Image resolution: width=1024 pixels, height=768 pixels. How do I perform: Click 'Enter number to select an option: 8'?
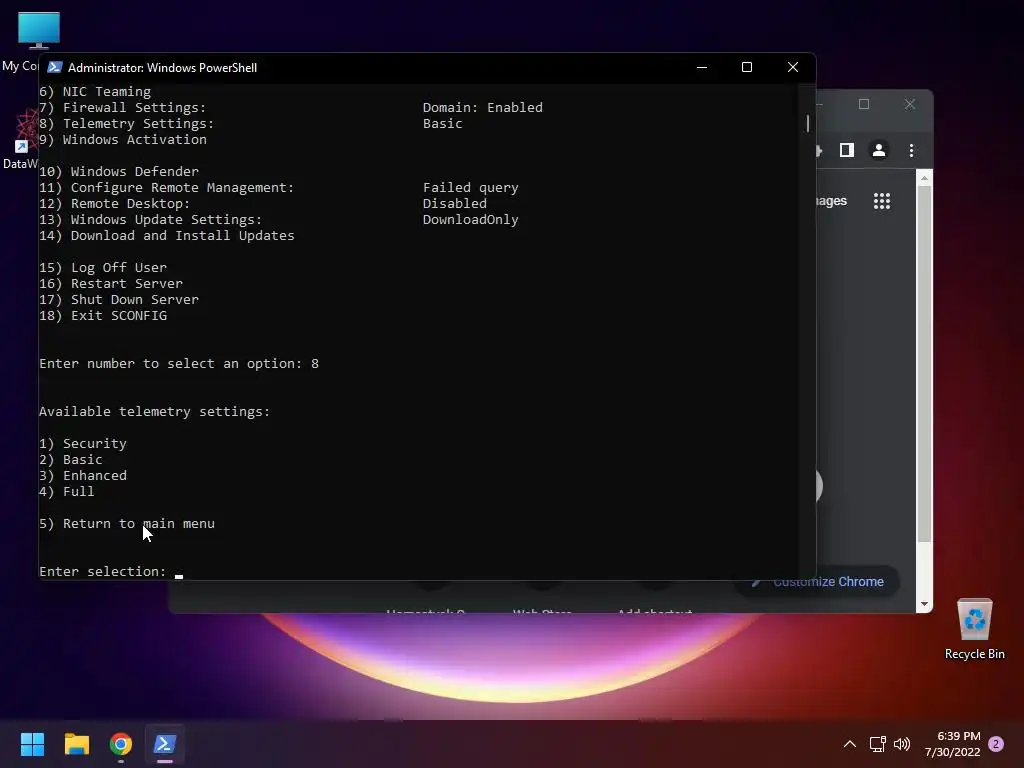point(179,363)
